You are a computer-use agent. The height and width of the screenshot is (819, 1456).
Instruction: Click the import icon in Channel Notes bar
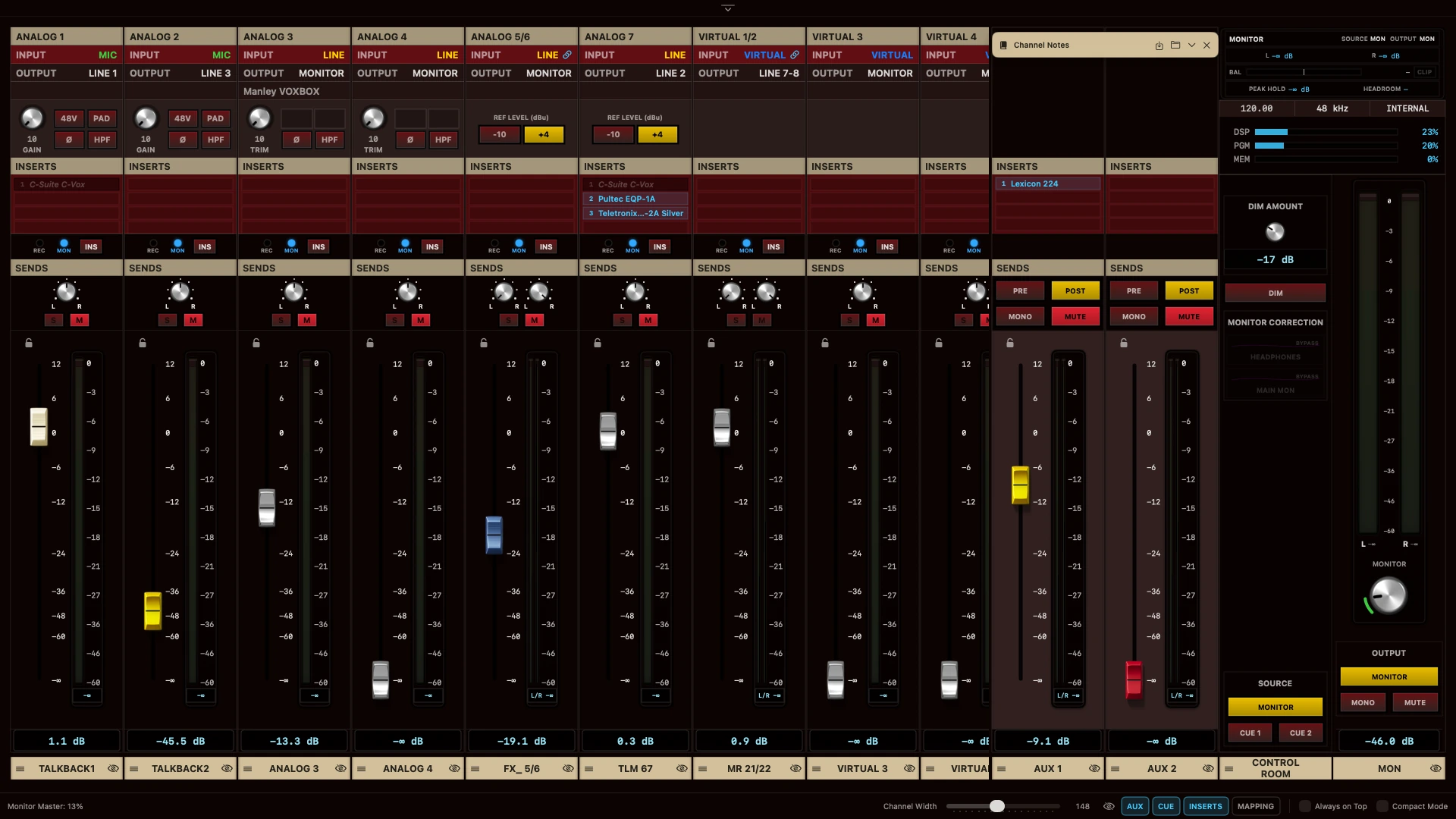coord(1159,45)
